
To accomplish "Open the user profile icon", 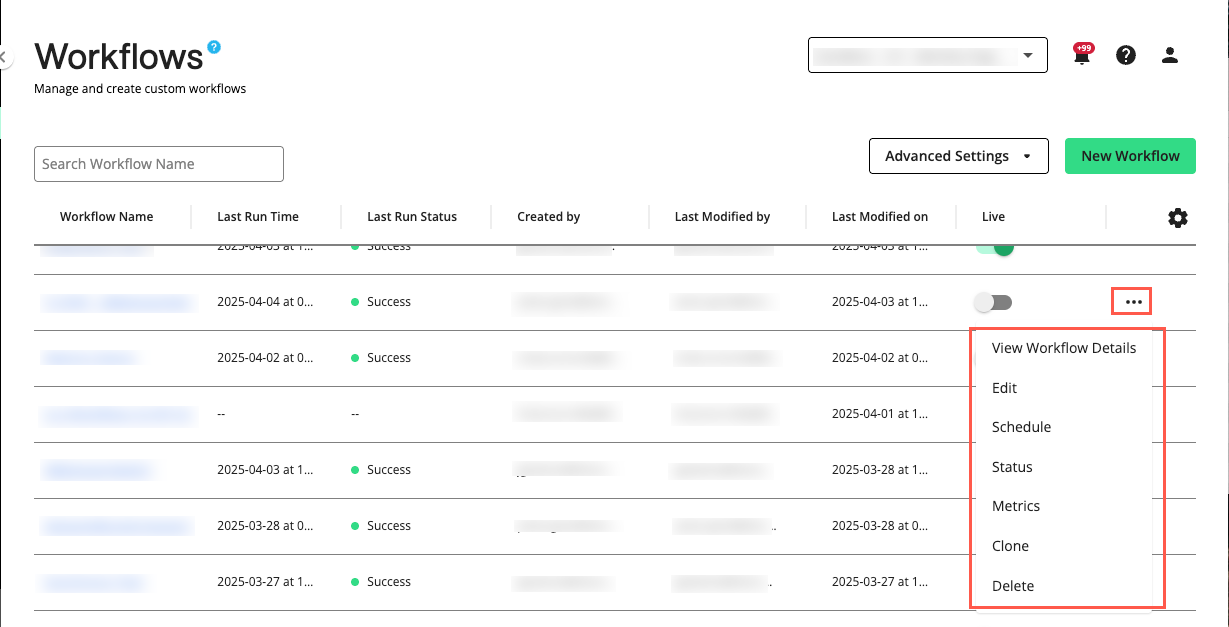I will click(x=1170, y=56).
